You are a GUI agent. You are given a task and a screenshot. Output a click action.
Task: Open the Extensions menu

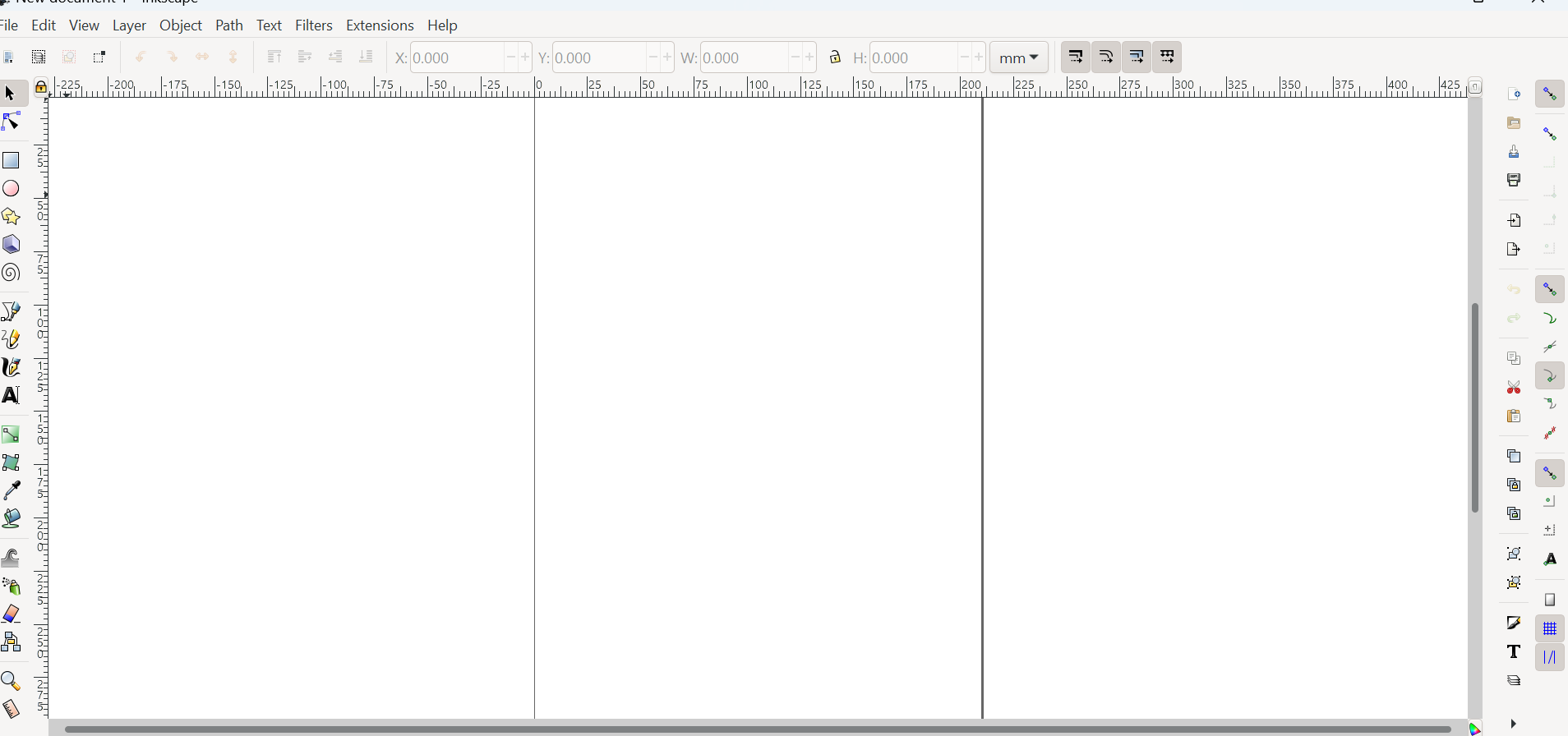click(x=380, y=25)
